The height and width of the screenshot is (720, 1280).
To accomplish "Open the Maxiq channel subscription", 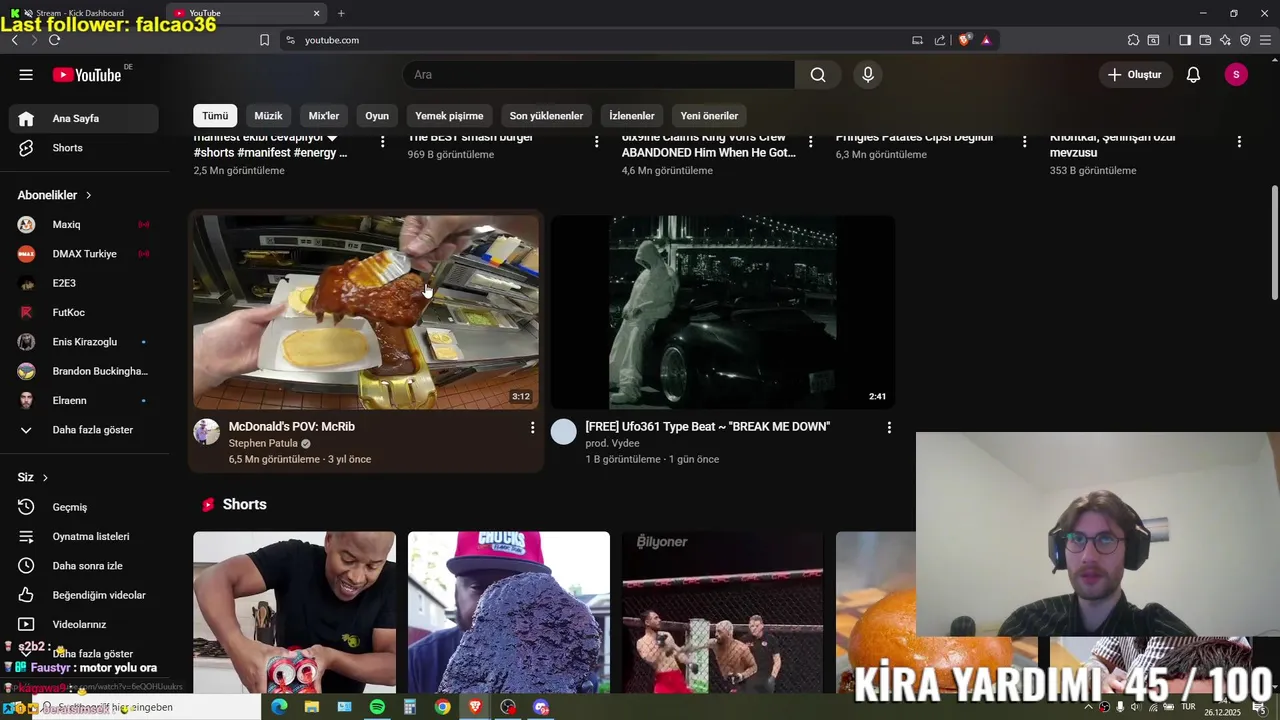I will (84, 225).
